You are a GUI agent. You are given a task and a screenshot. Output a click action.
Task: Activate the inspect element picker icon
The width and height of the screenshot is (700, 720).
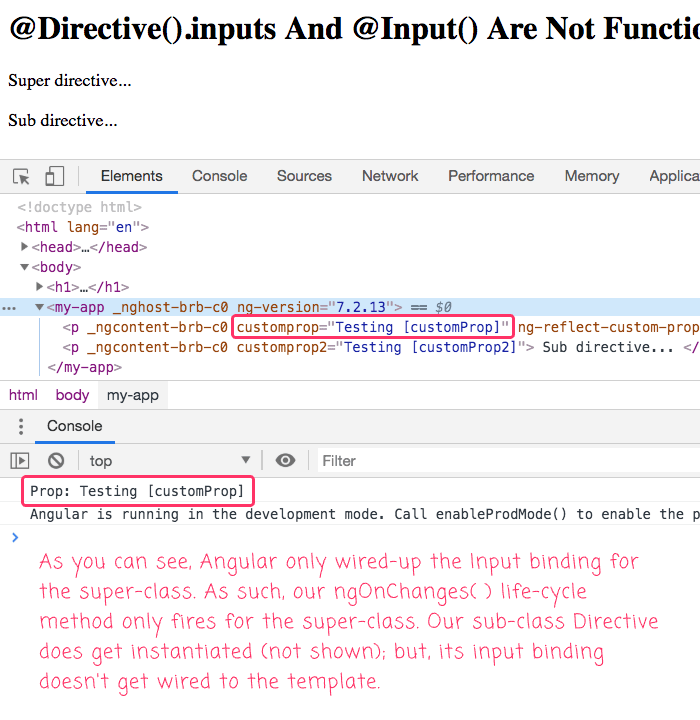[x=21, y=176]
